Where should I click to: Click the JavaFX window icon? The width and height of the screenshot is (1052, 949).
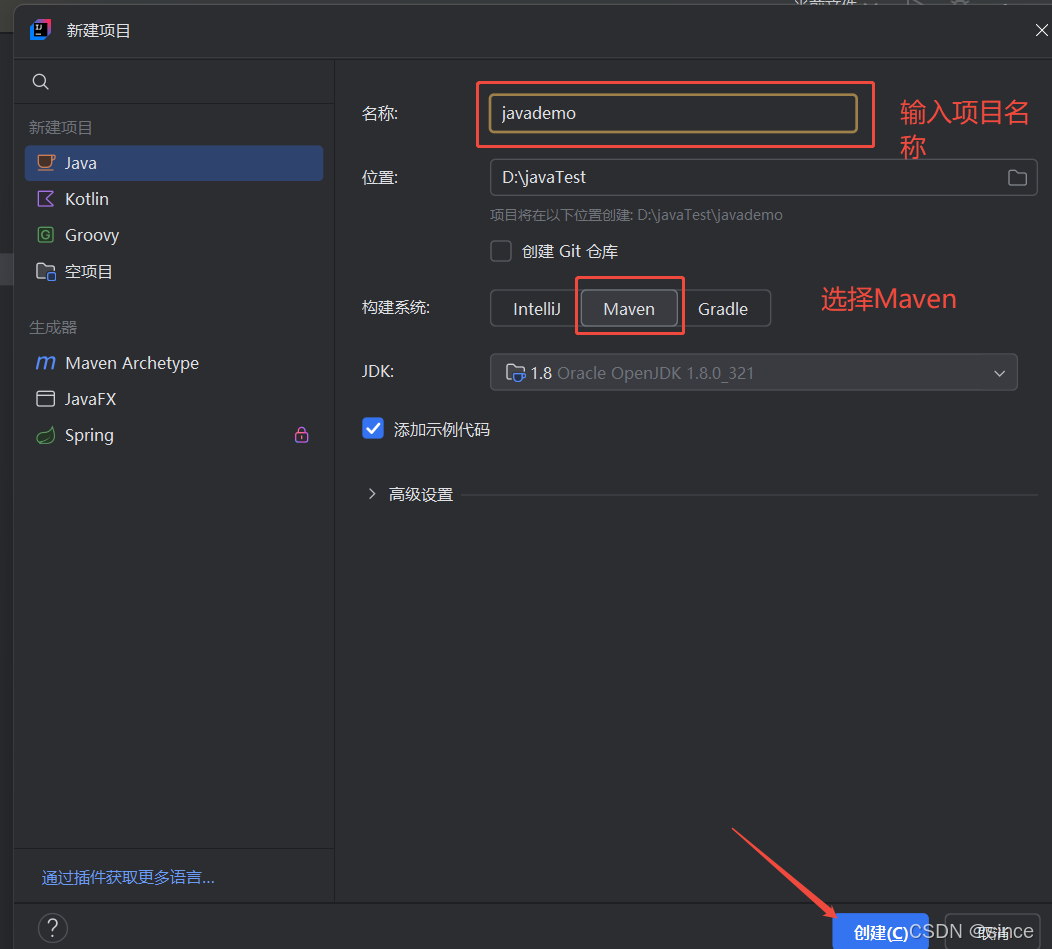pyautogui.click(x=46, y=399)
